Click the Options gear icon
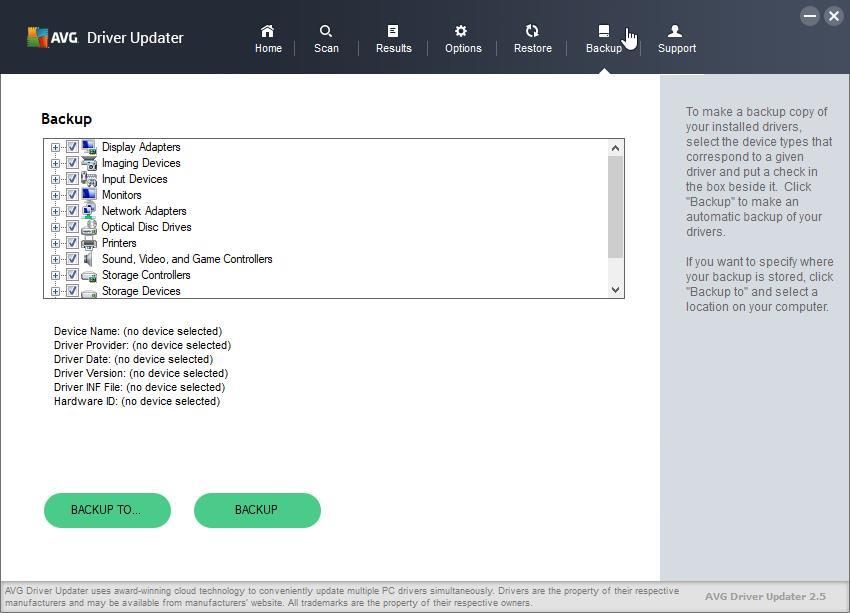Viewport: 850px width, 613px height. pos(461,31)
